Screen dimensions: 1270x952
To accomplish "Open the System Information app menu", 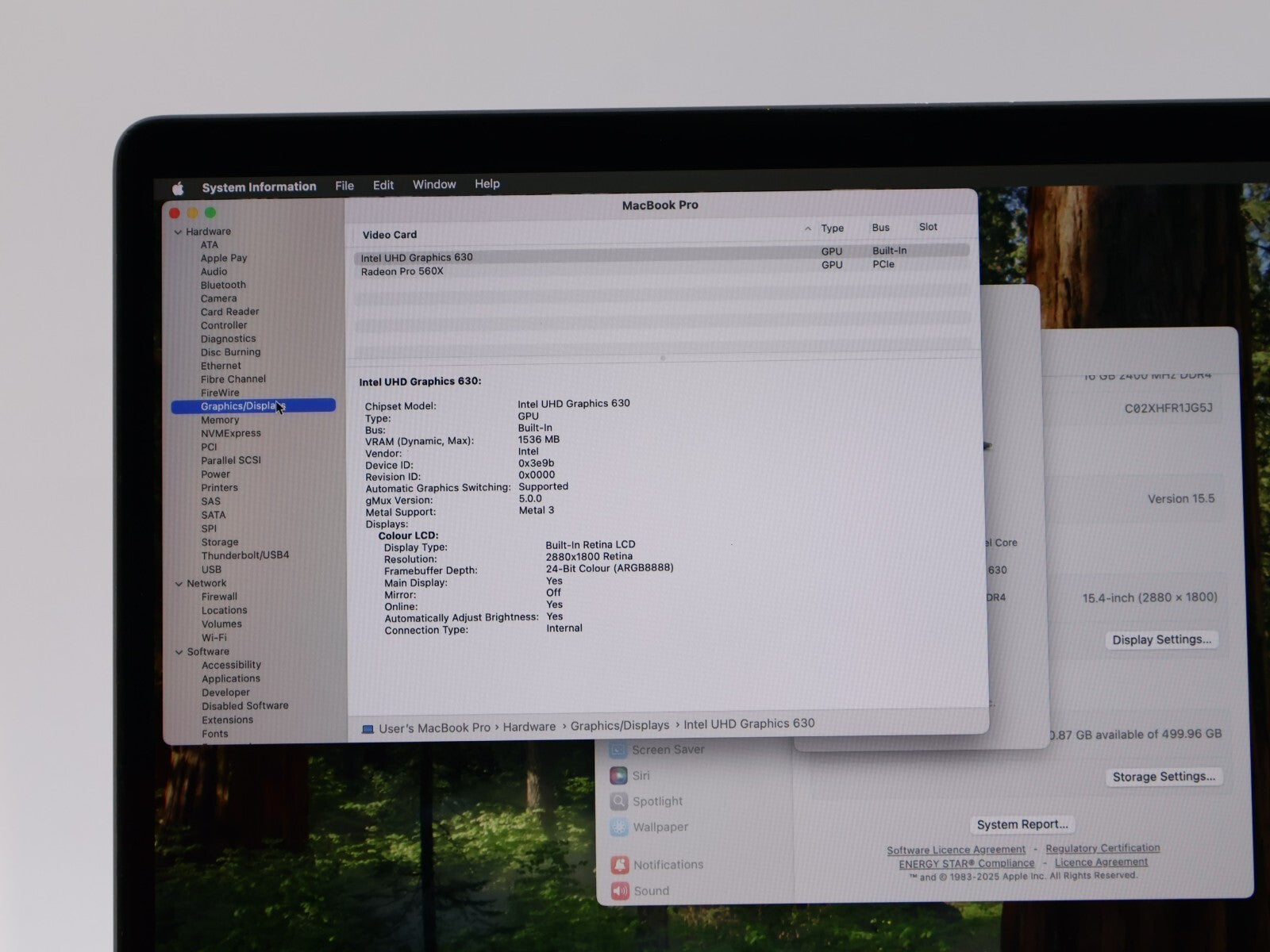I will tap(259, 187).
